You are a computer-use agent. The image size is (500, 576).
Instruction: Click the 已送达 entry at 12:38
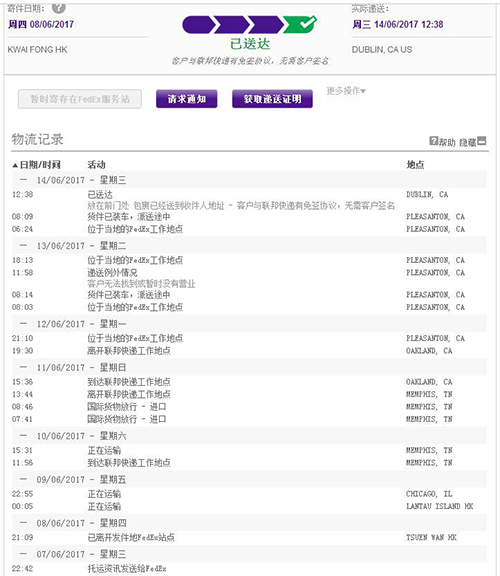pos(100,195)
